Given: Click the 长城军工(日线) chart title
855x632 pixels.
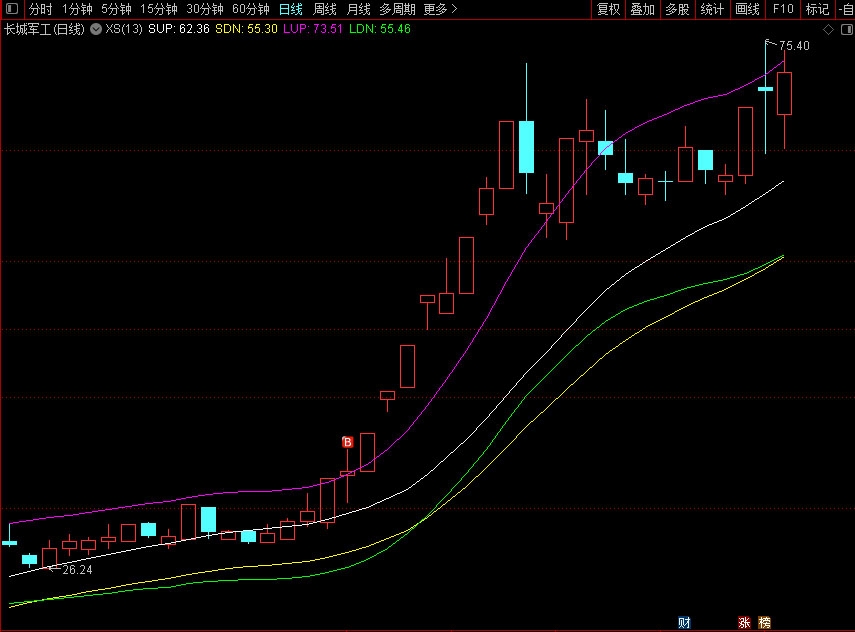Looking at the screenshot, I should point(44,29).
